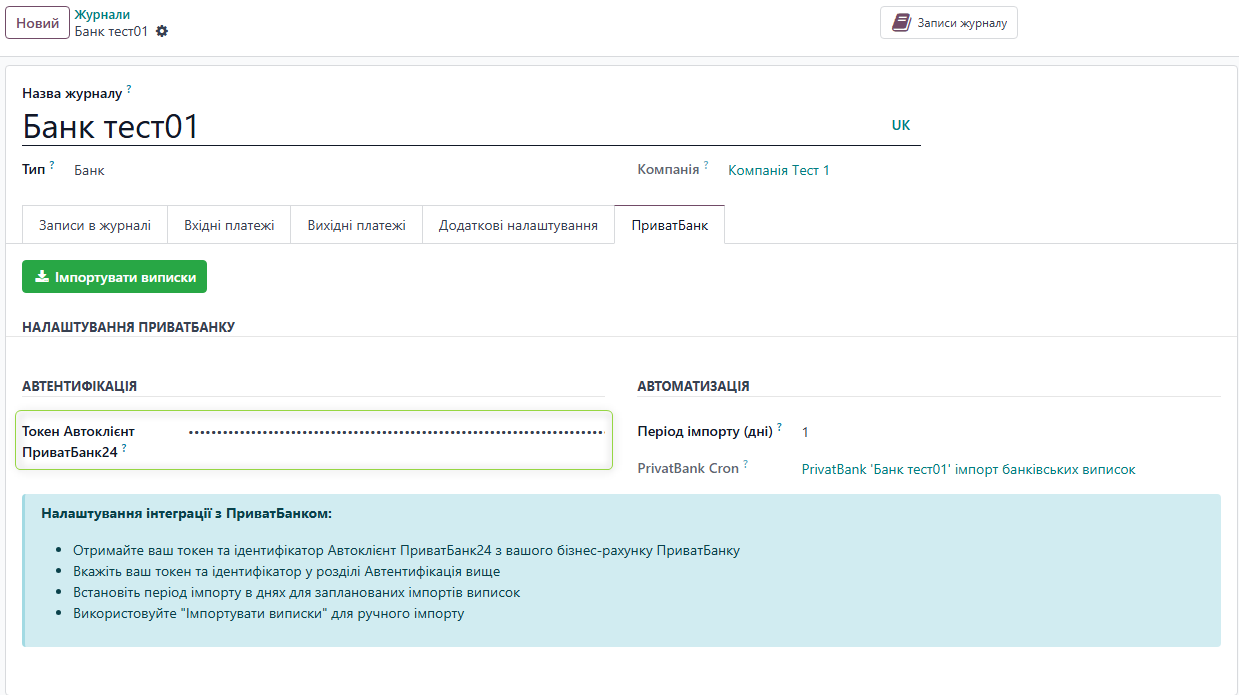Open the Вхідні платежі tab
The height and width of the screenshot is (695, 1239).
click(230, 224)
